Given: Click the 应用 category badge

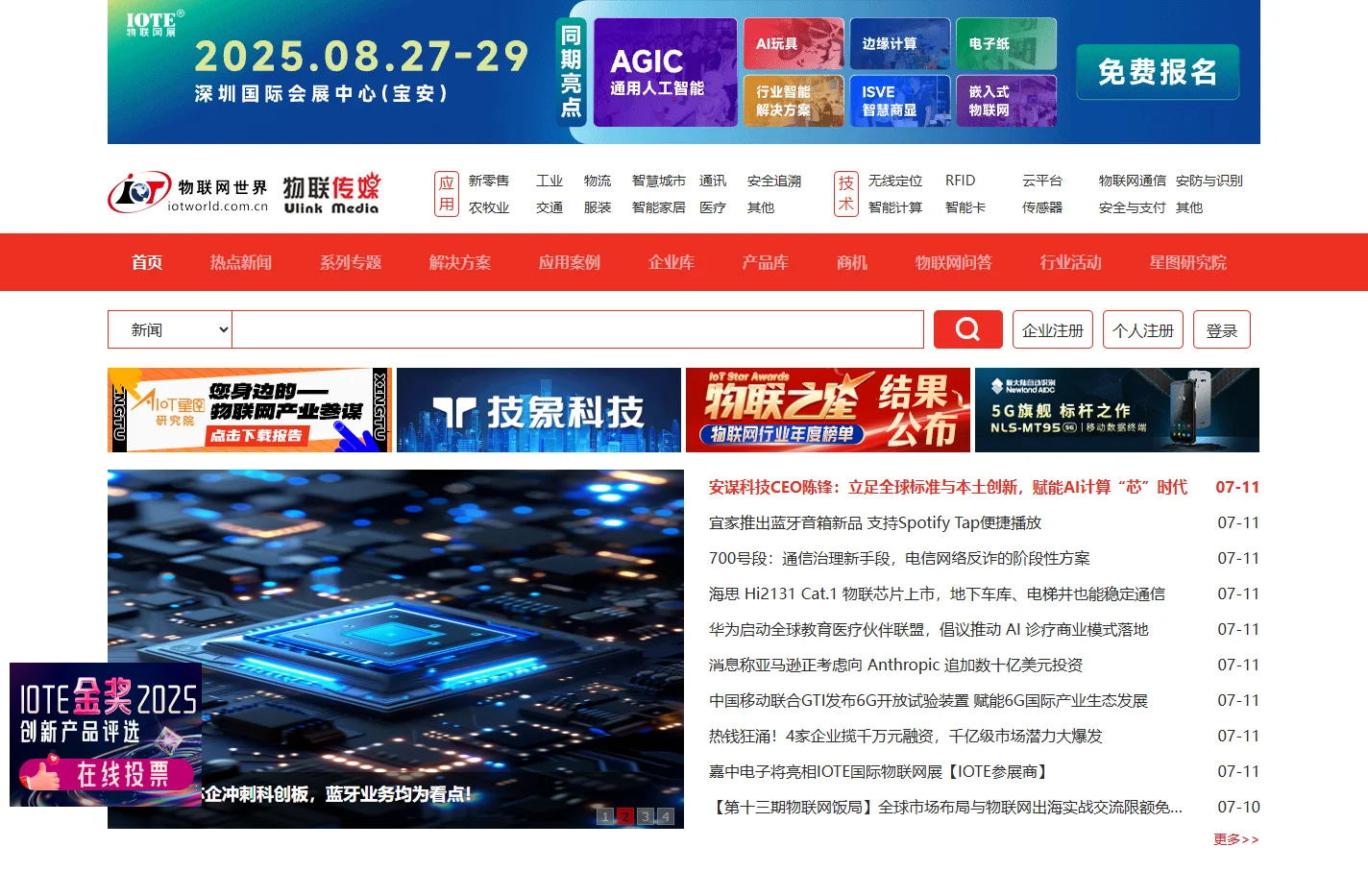Looking at the screenshot, I should (x=447, y=194).
